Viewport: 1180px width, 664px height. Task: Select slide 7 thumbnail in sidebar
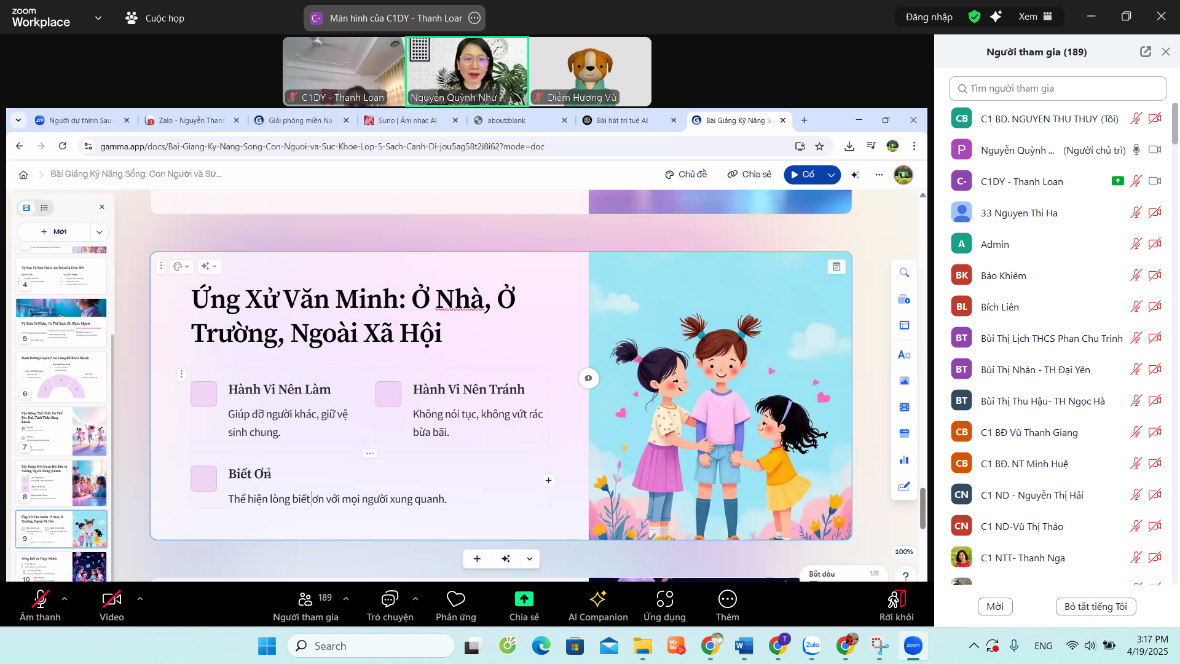coord(61,431)
